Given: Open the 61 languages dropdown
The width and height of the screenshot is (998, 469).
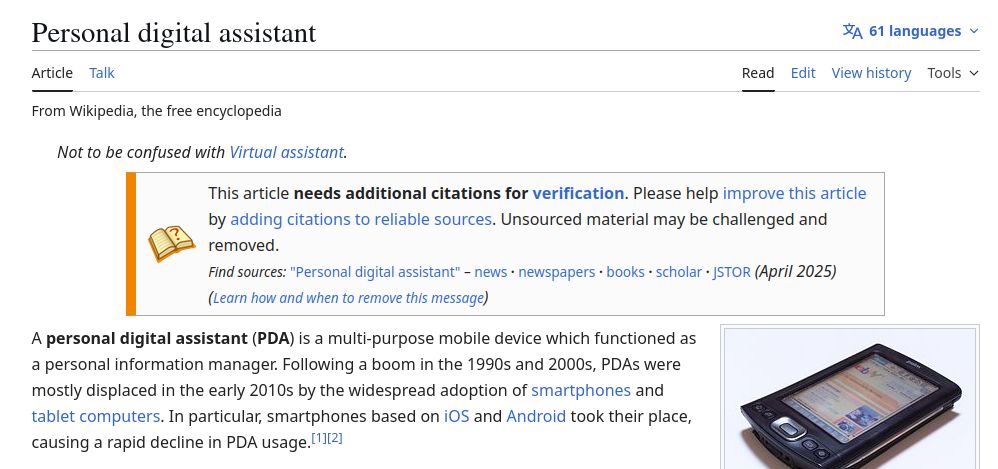Looking at the screenshot, I should pos(911,31).
